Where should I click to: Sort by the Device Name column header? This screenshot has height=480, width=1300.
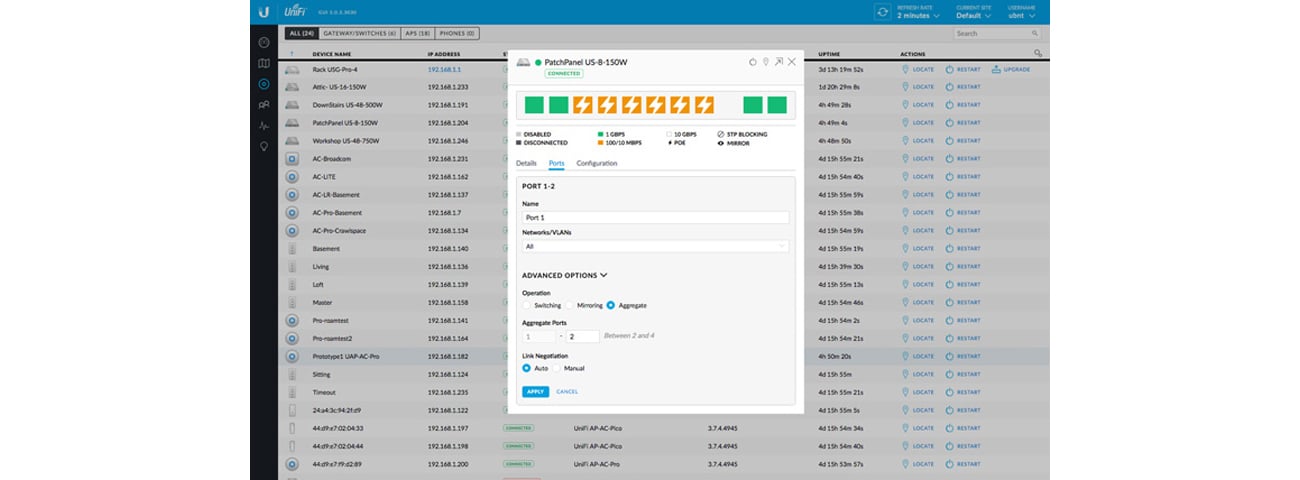click(332, 54)
